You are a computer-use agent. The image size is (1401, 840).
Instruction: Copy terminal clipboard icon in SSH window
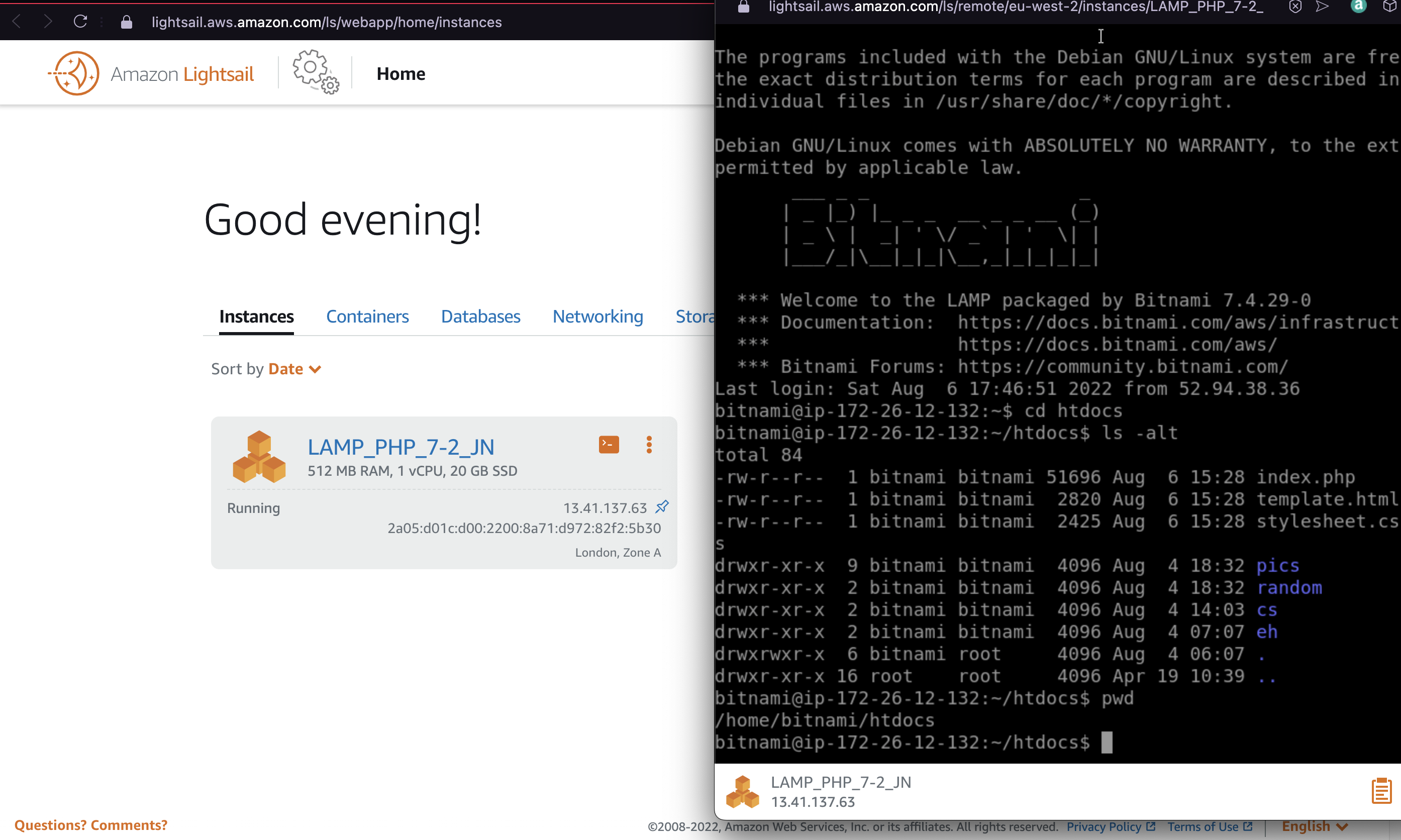1381,791
